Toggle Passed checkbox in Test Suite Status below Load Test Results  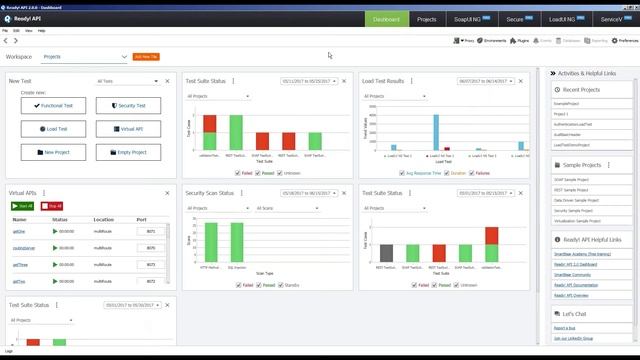tap(434, 285)
